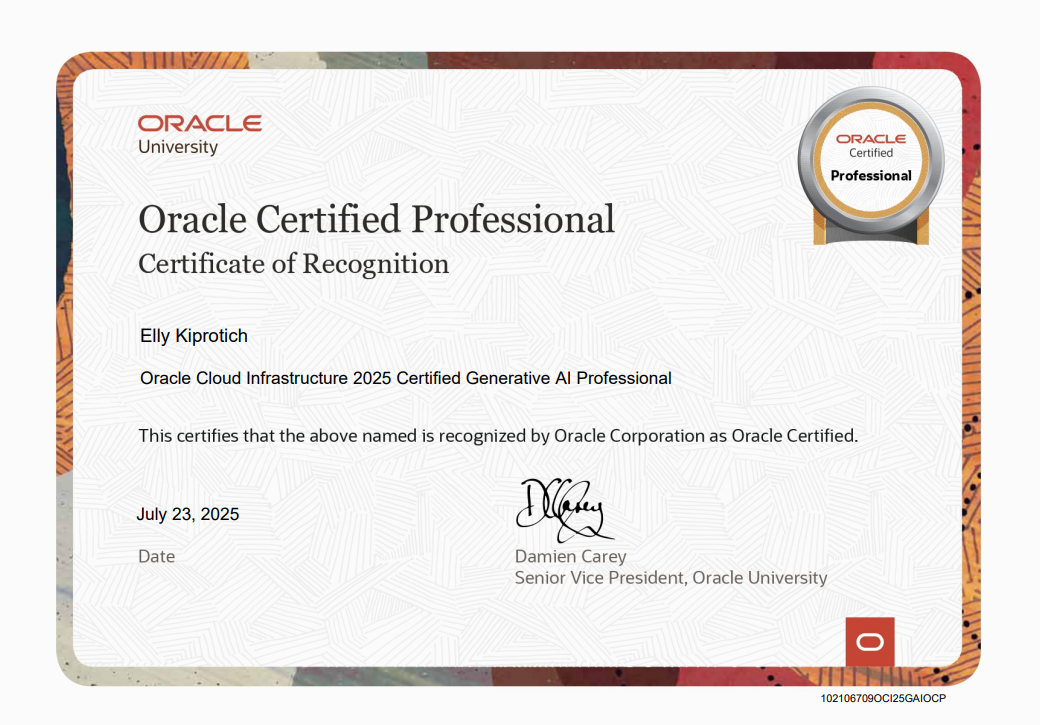
Task: Click the Generative AI Professional certification title
Action: coord(405,378)
